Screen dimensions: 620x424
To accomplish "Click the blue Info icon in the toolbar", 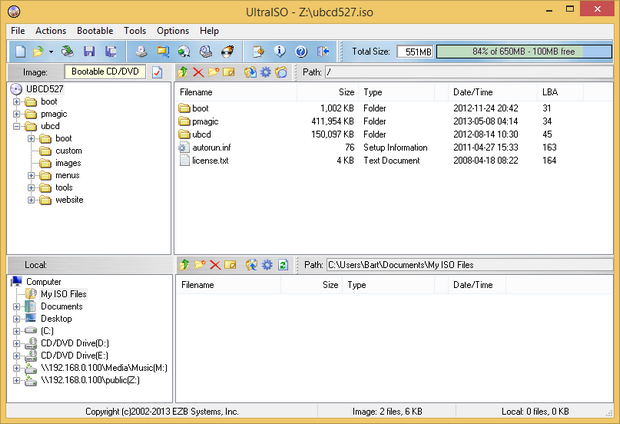I will [x=280, y=51].
